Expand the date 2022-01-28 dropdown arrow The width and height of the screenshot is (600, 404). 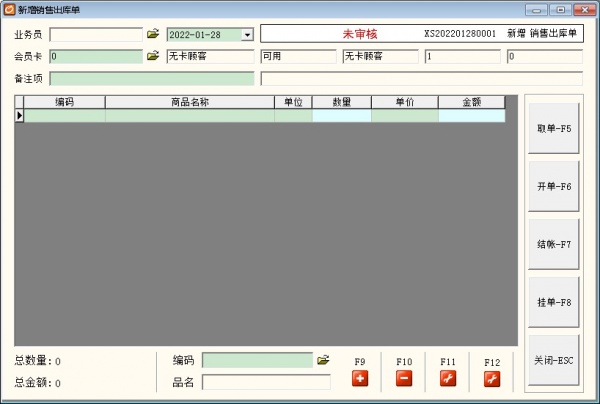tap(248, 35)
